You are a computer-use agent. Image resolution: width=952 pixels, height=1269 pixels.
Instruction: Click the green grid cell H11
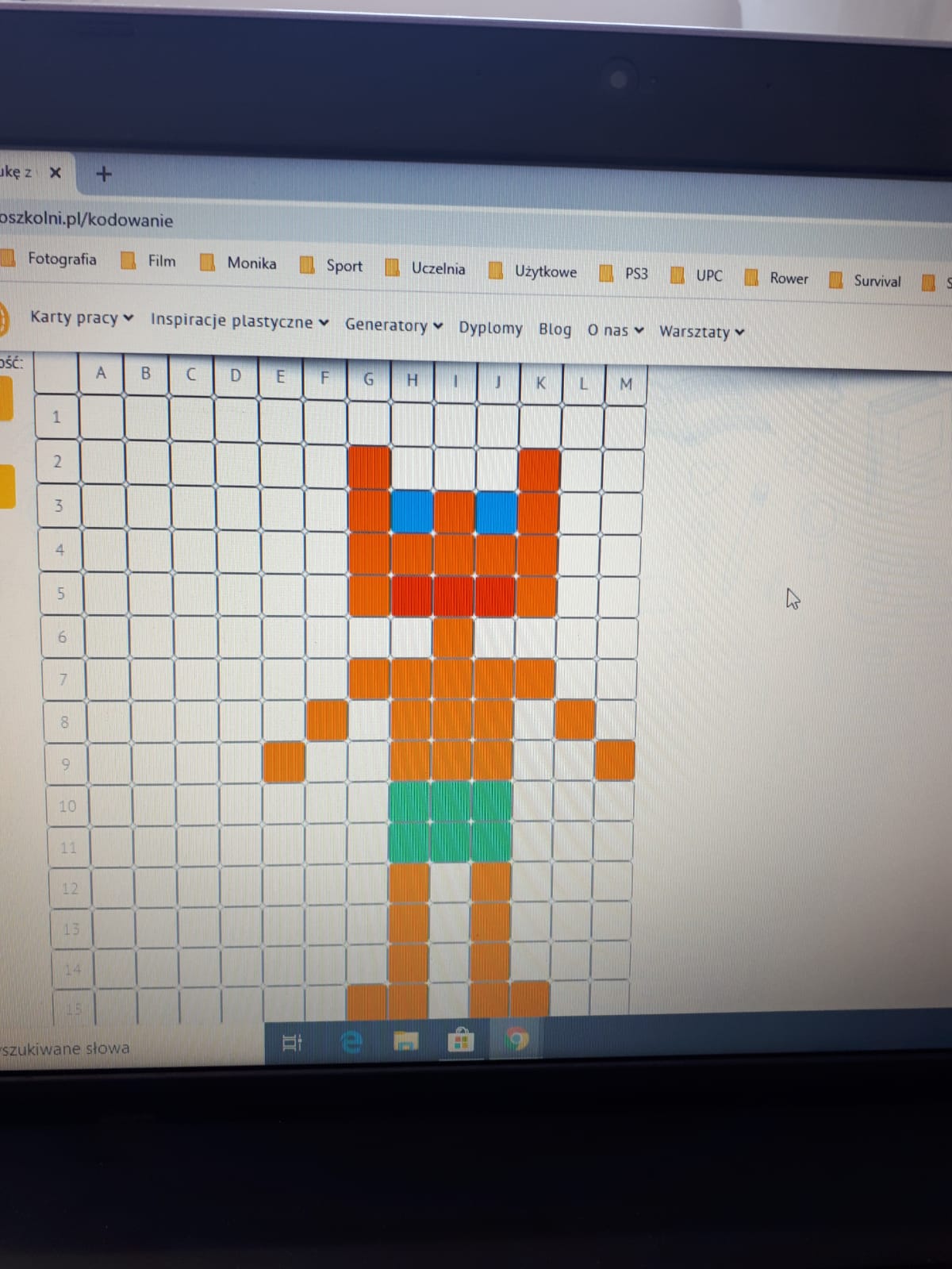click(x=409, y=842)
